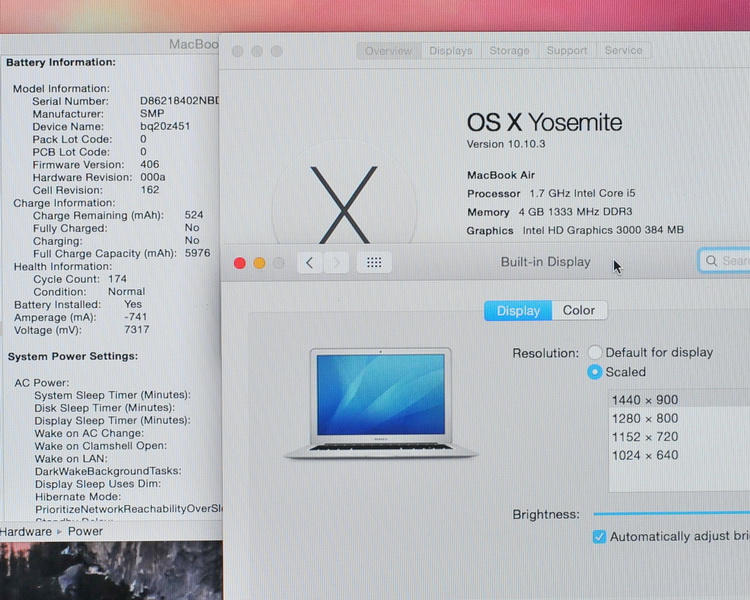The width and height of the screenshot is (750, 600).
Task: Open the Support tab
Action: point(567,50)
